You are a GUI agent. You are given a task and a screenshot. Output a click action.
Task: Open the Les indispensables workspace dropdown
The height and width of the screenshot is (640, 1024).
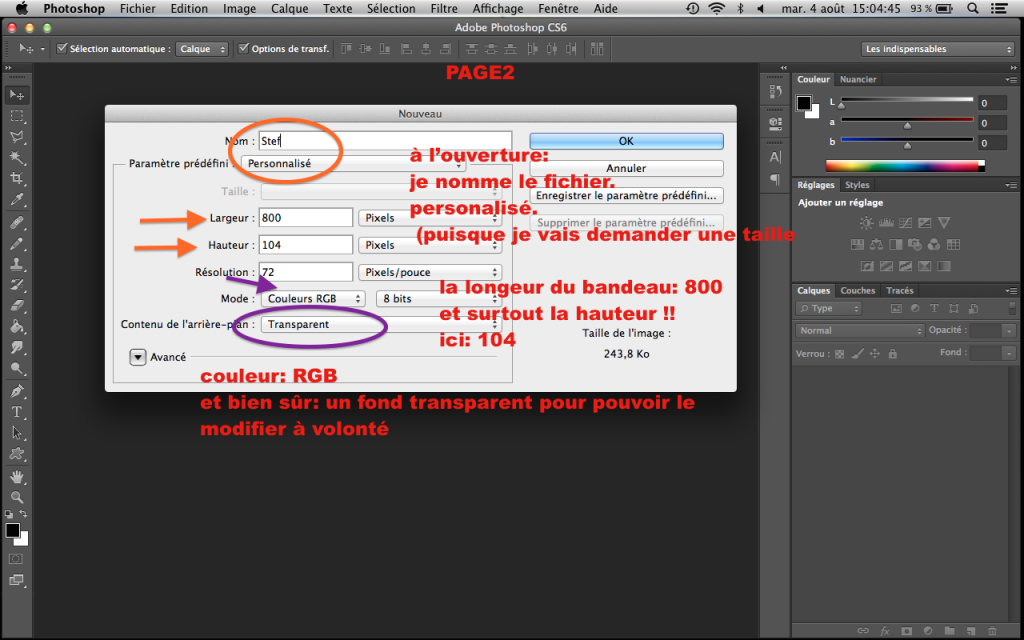pyautogui.click(x=938, y=49)
